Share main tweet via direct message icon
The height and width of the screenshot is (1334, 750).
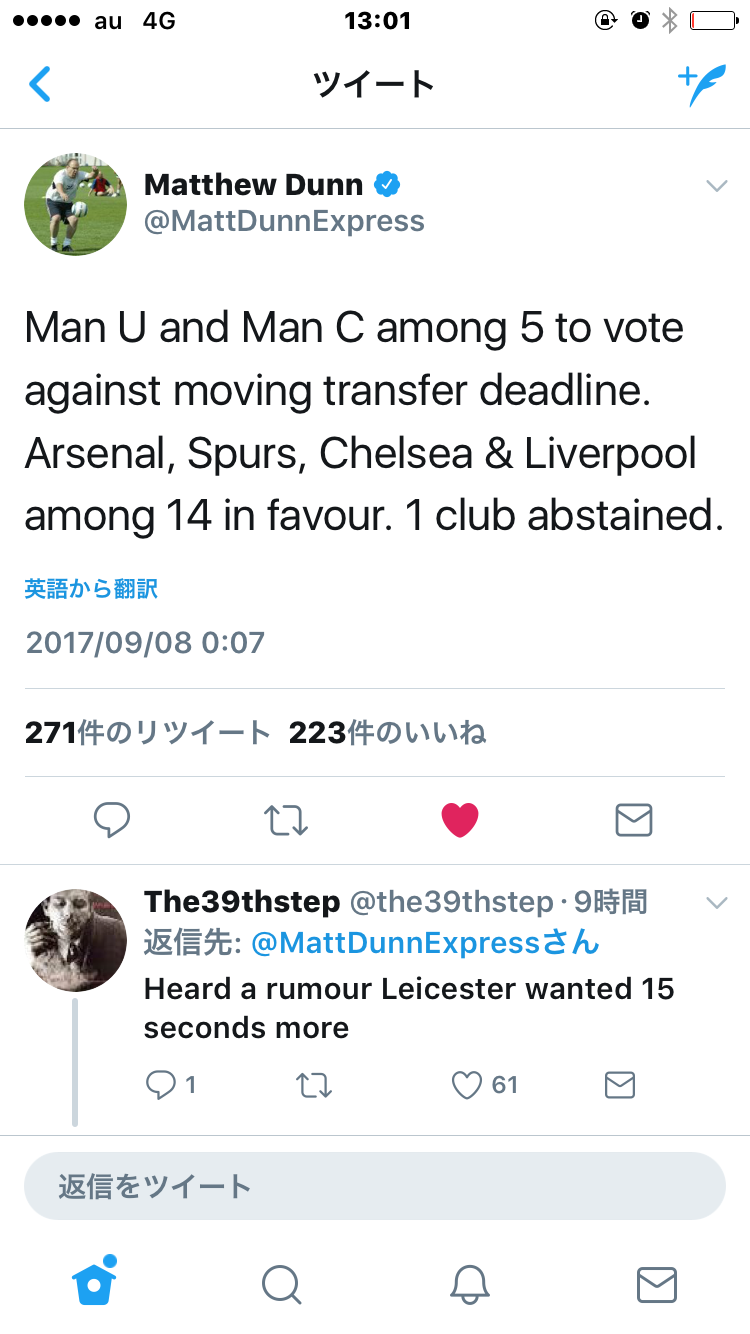pos(633,820)
